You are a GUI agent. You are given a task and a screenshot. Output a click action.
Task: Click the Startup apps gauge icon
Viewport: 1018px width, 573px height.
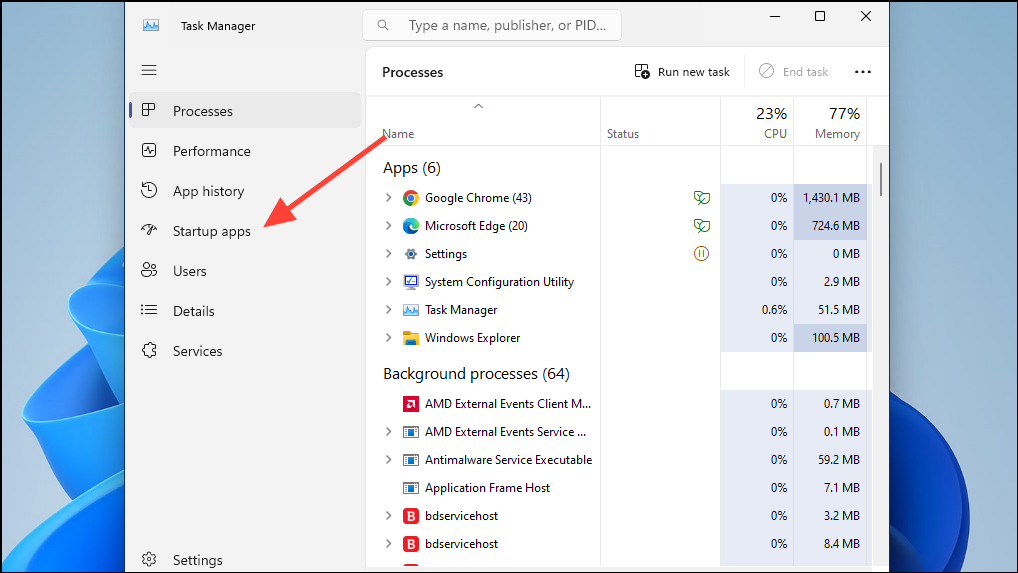point(149,230)
